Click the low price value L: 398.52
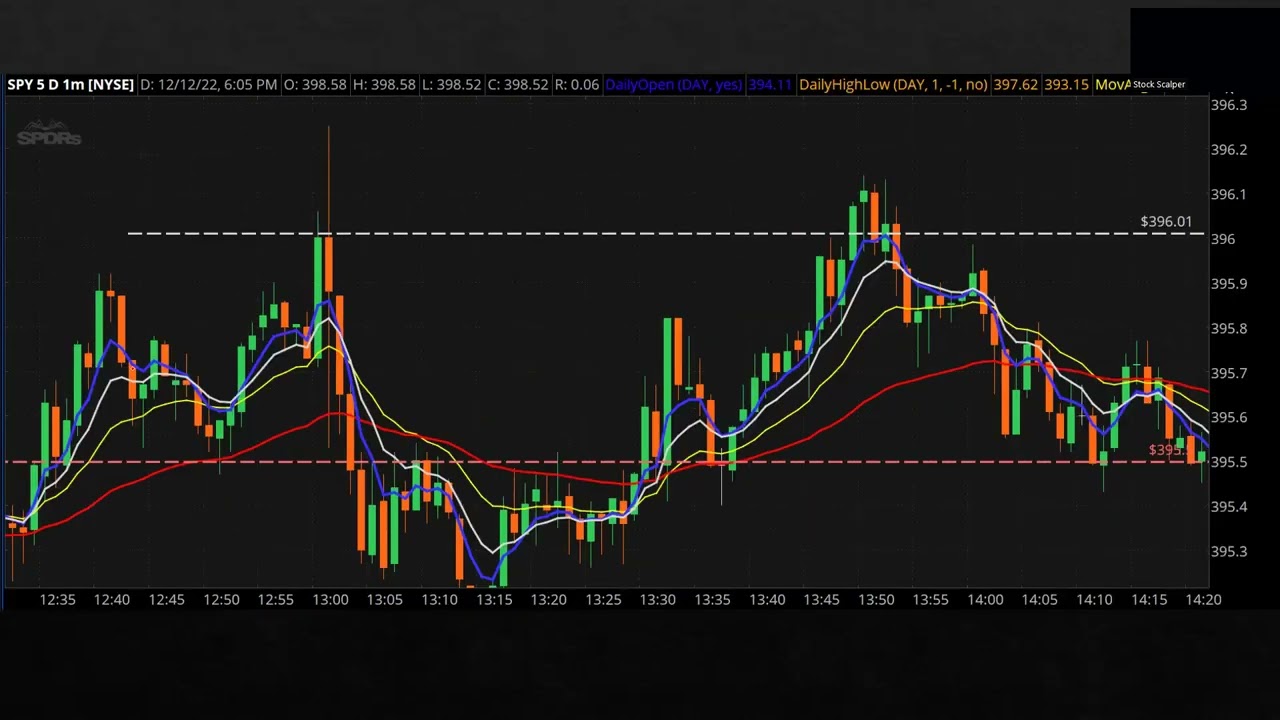1280x720 pixels. coord(451,85)
